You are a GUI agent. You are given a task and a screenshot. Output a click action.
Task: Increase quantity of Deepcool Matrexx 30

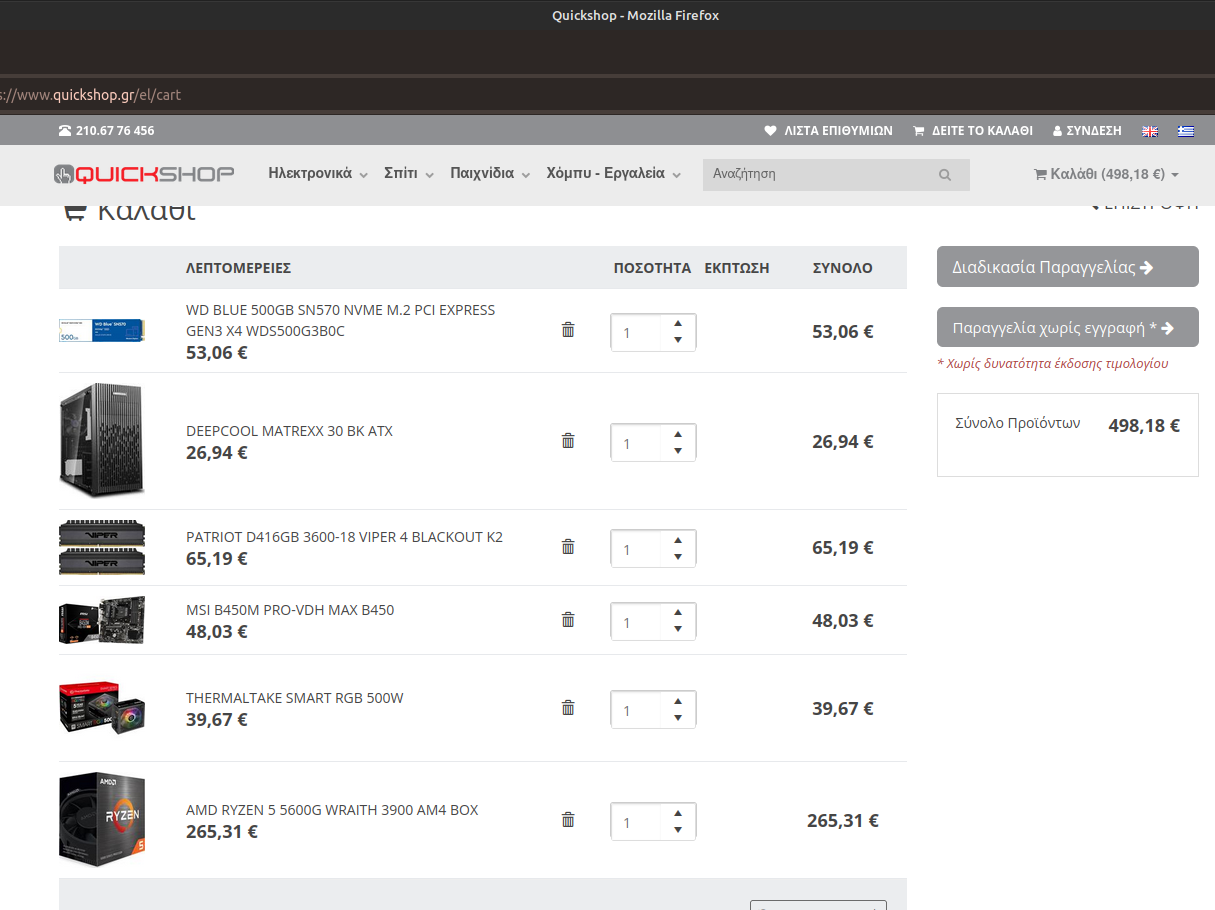pos(678,434)
